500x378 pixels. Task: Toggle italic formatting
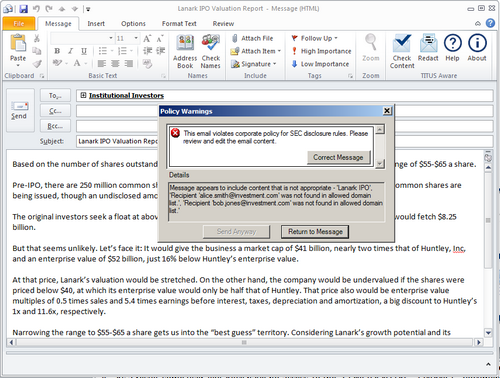click(x=70, y=51)
